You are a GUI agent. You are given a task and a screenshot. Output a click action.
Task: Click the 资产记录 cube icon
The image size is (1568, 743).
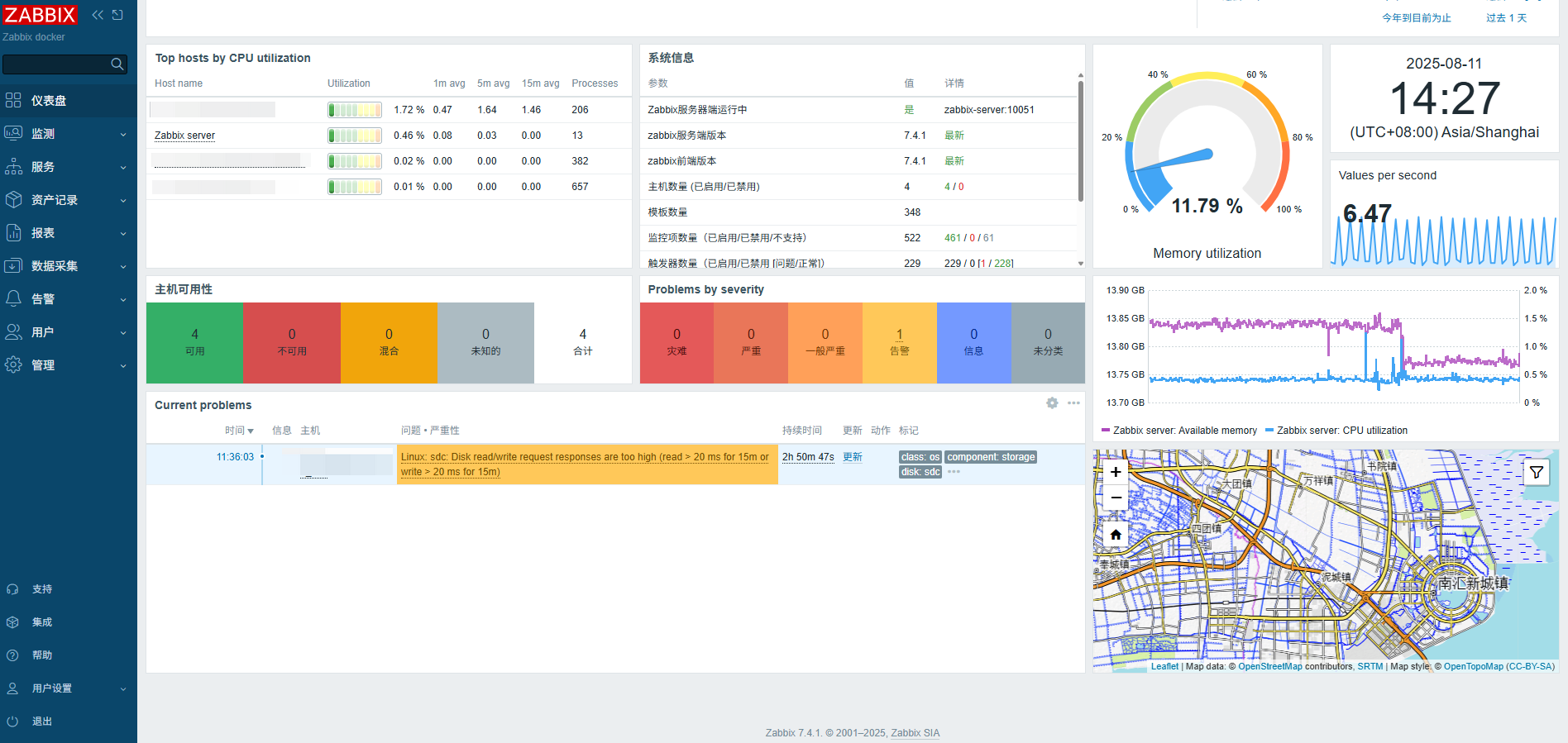click(x=13, y=199)
